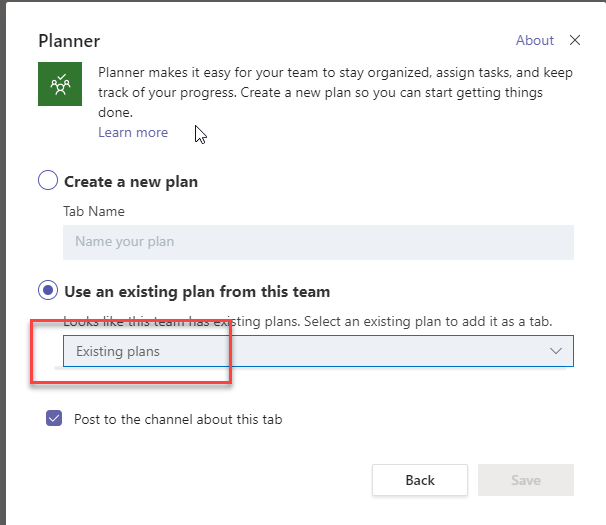Follow the Learn more link
Image resolution: width=606 pixels, height=525 pixels.
(133, 132)
